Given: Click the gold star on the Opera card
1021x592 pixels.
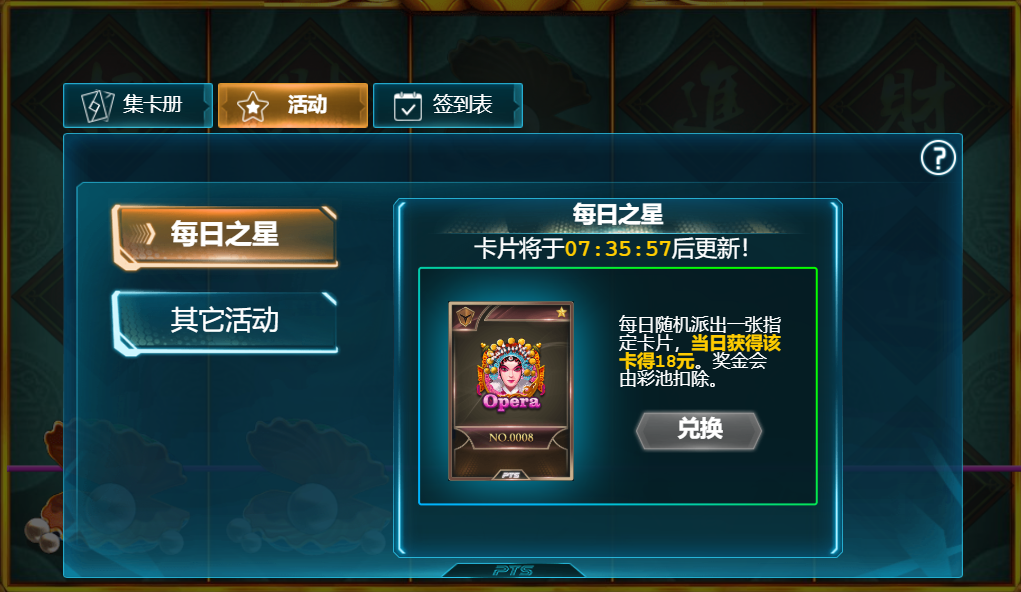Looking at the screenshot, I should (x=561, y=313).
